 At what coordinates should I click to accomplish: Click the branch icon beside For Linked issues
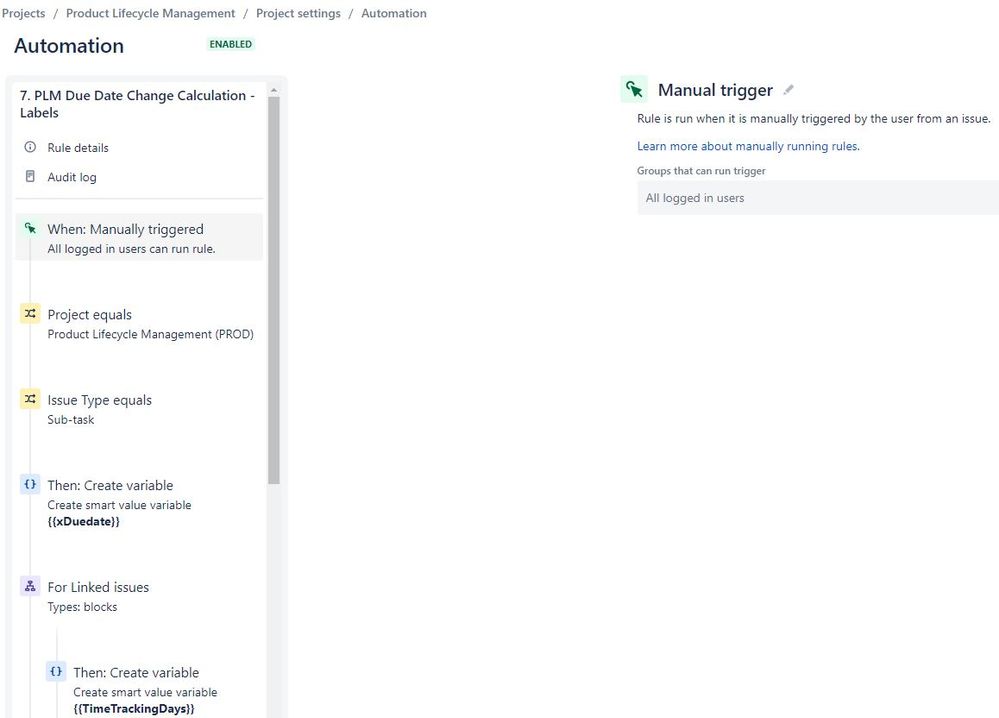pos(30,586)
